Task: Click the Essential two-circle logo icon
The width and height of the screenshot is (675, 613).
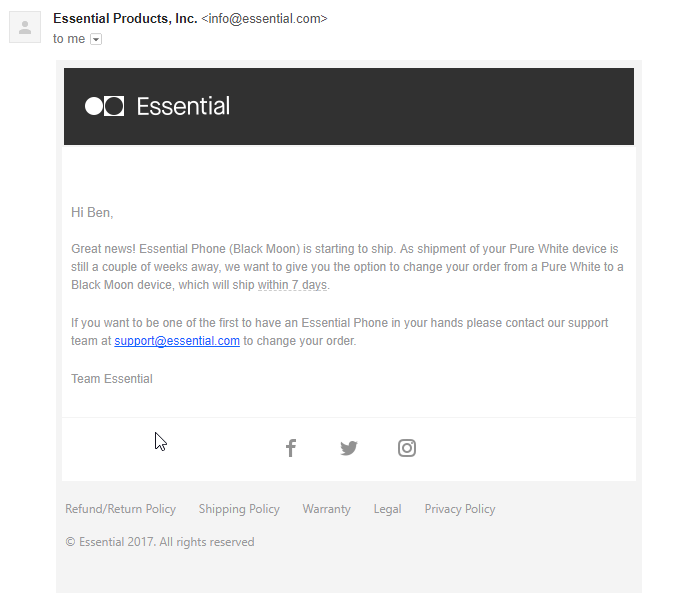Action: click(104, 106)
